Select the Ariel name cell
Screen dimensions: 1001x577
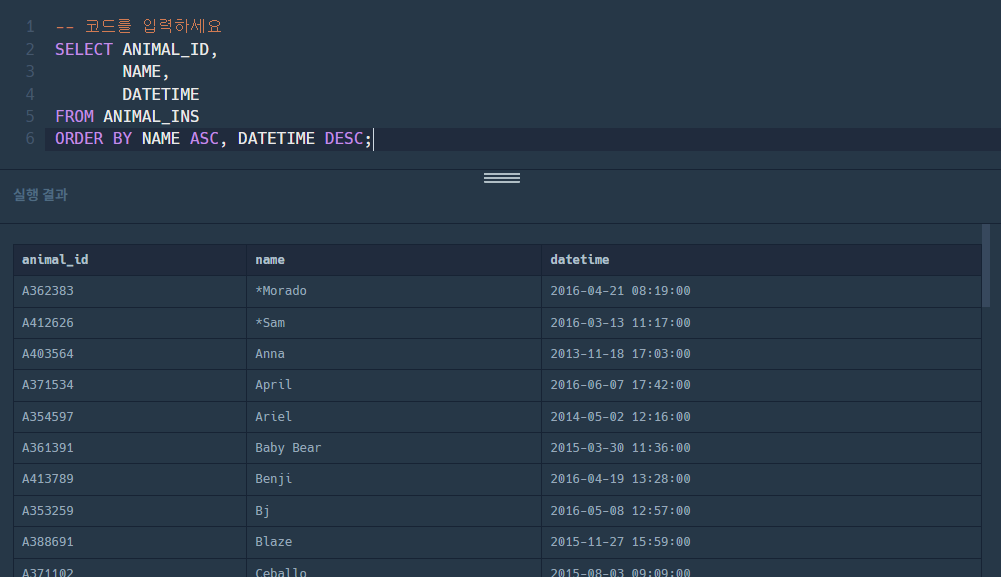click(x=394, y=417)
